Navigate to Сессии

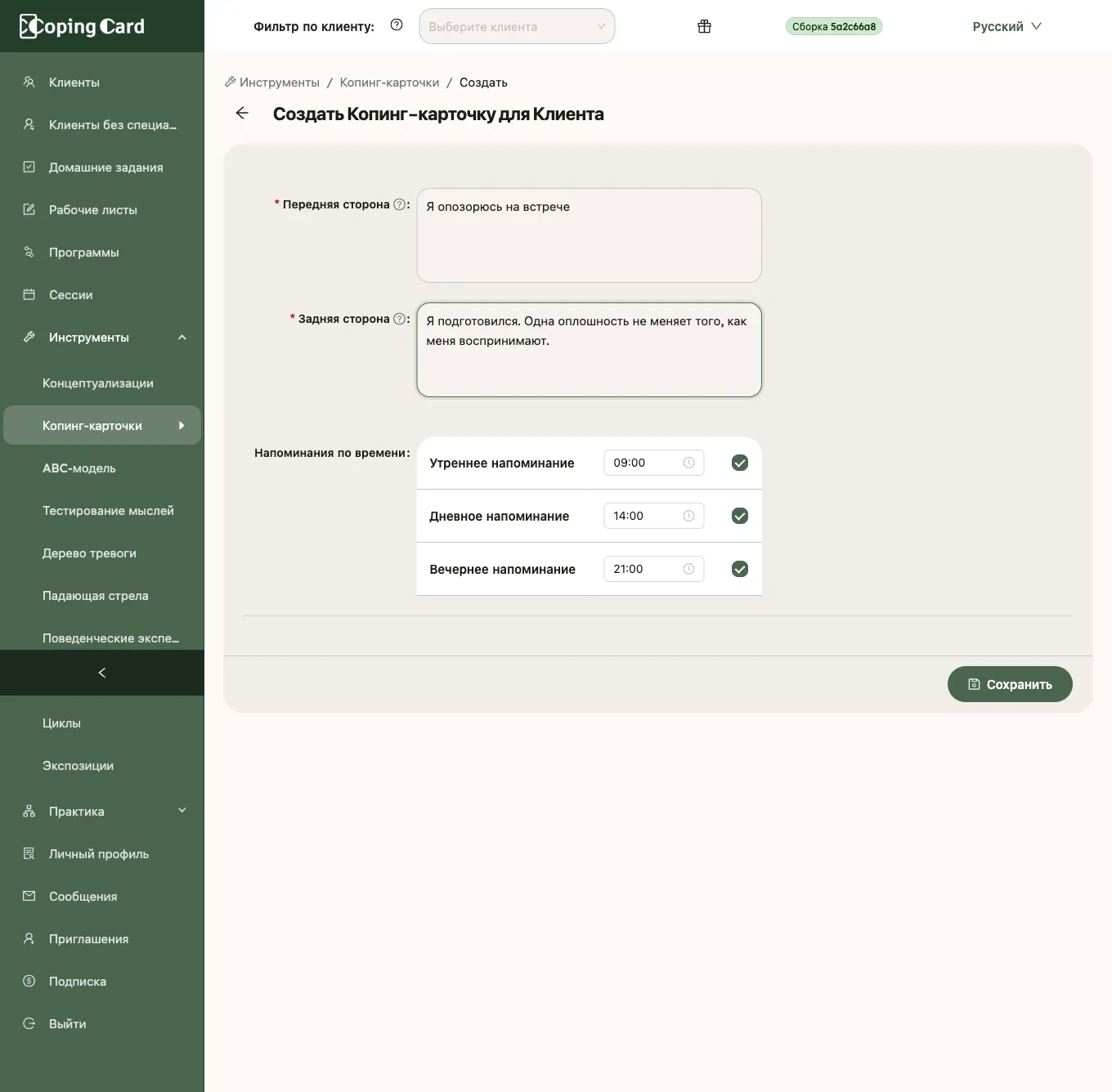click(102, 294)
